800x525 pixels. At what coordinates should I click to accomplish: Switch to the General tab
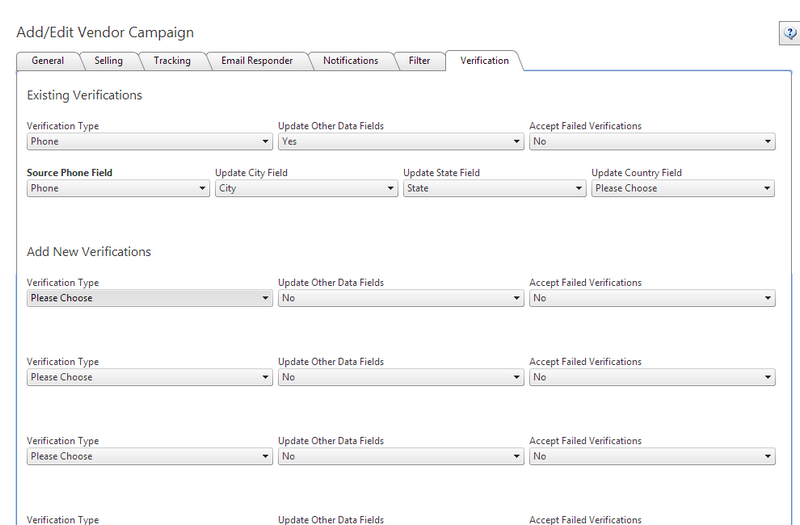[x=47, y=61]
